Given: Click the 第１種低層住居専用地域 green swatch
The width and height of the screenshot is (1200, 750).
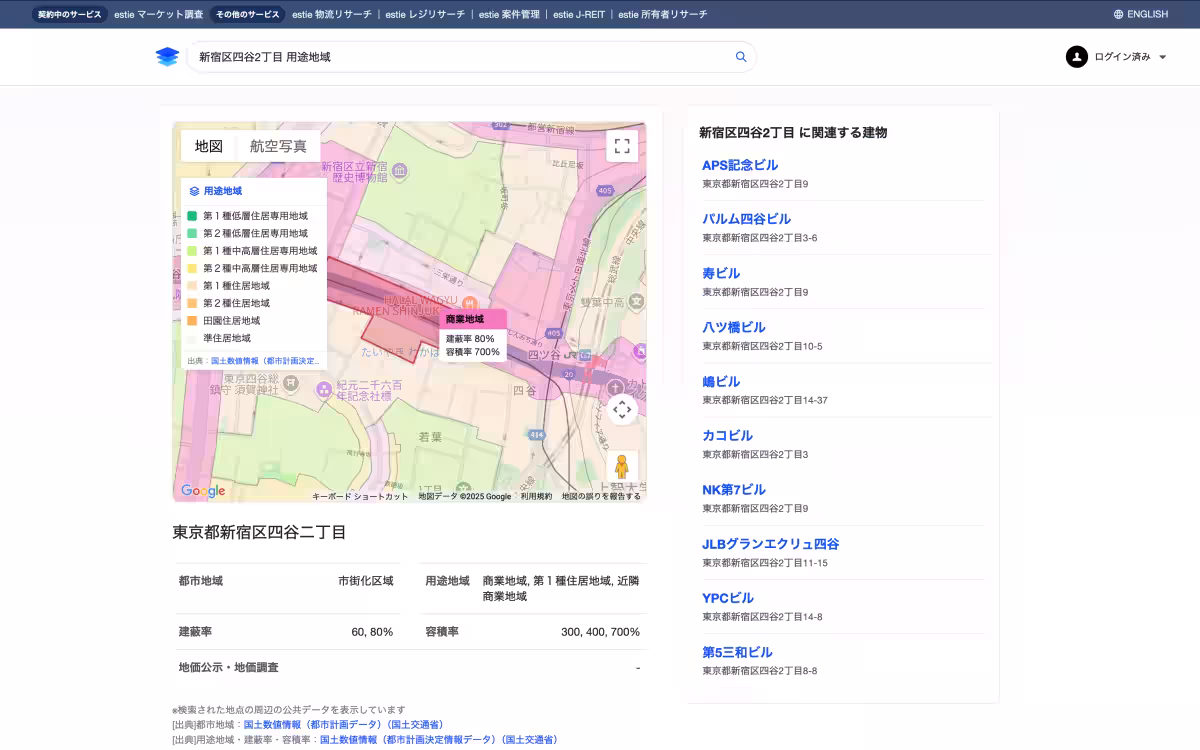Looking at the screenshot, I should pos(192,216).
